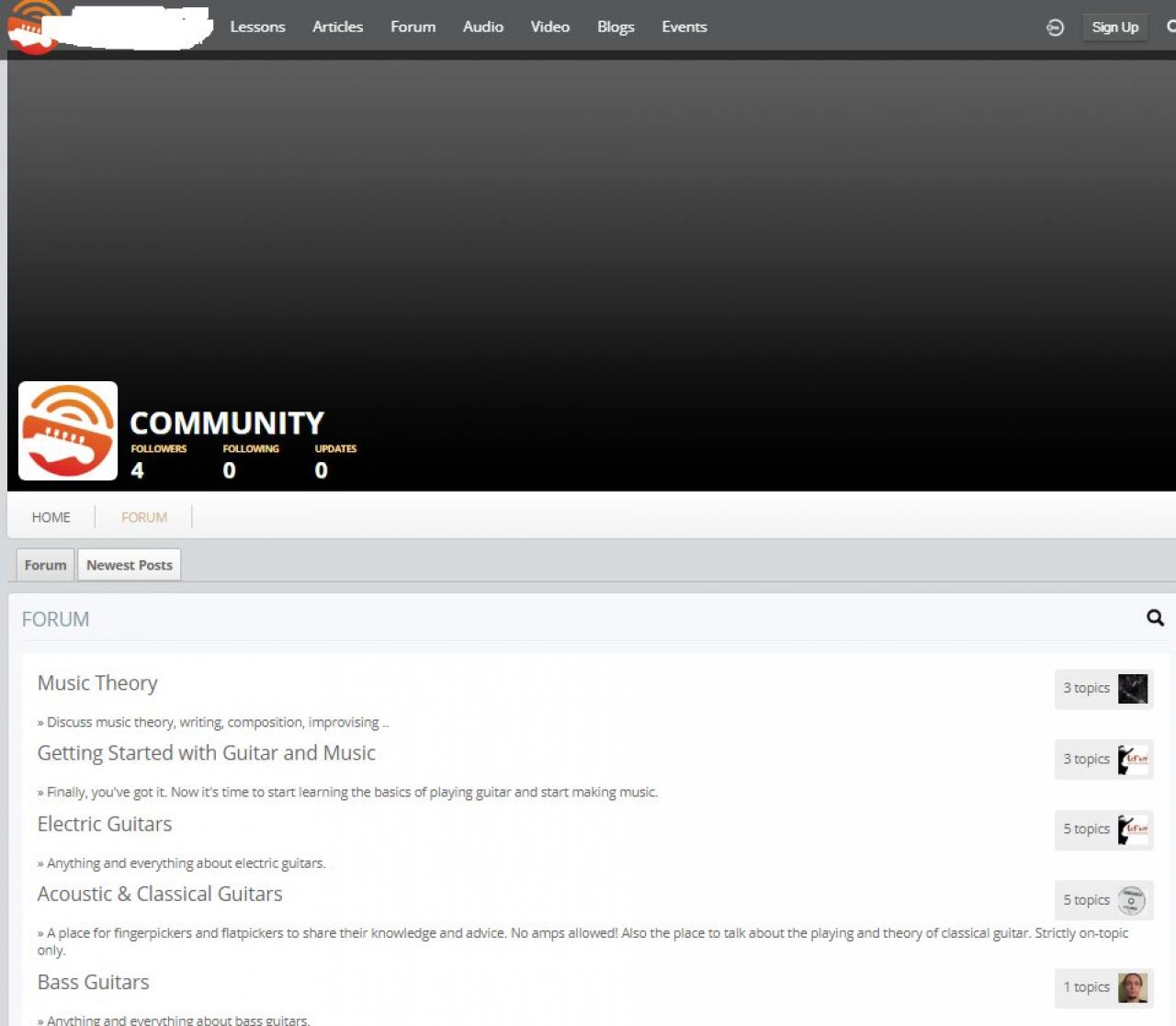Switch to the Forum sub-tab
The height and width of the screenshot is (1026, 1176).
click(45, 565)
